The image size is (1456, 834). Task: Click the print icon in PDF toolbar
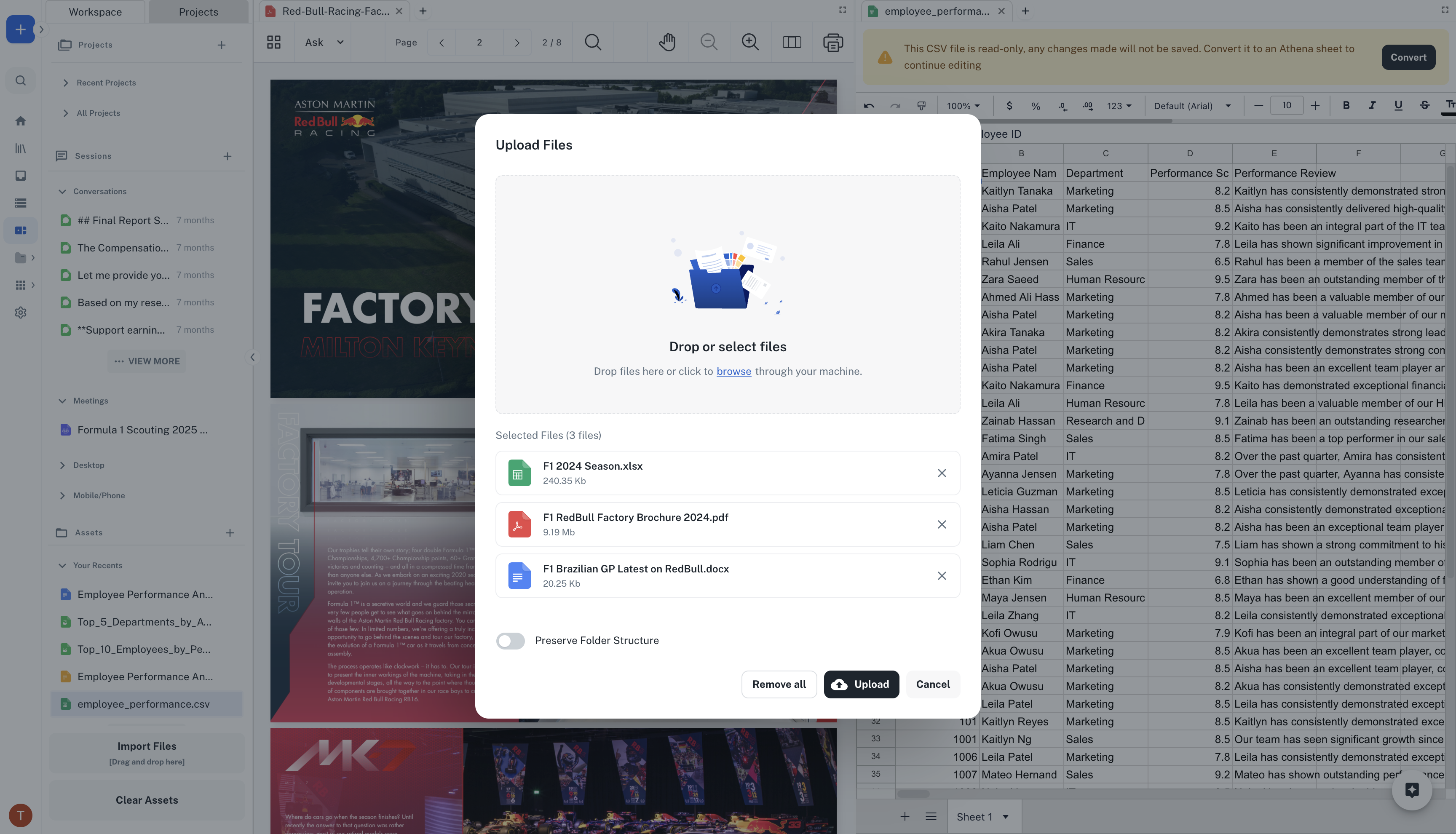tap(833, 43)
